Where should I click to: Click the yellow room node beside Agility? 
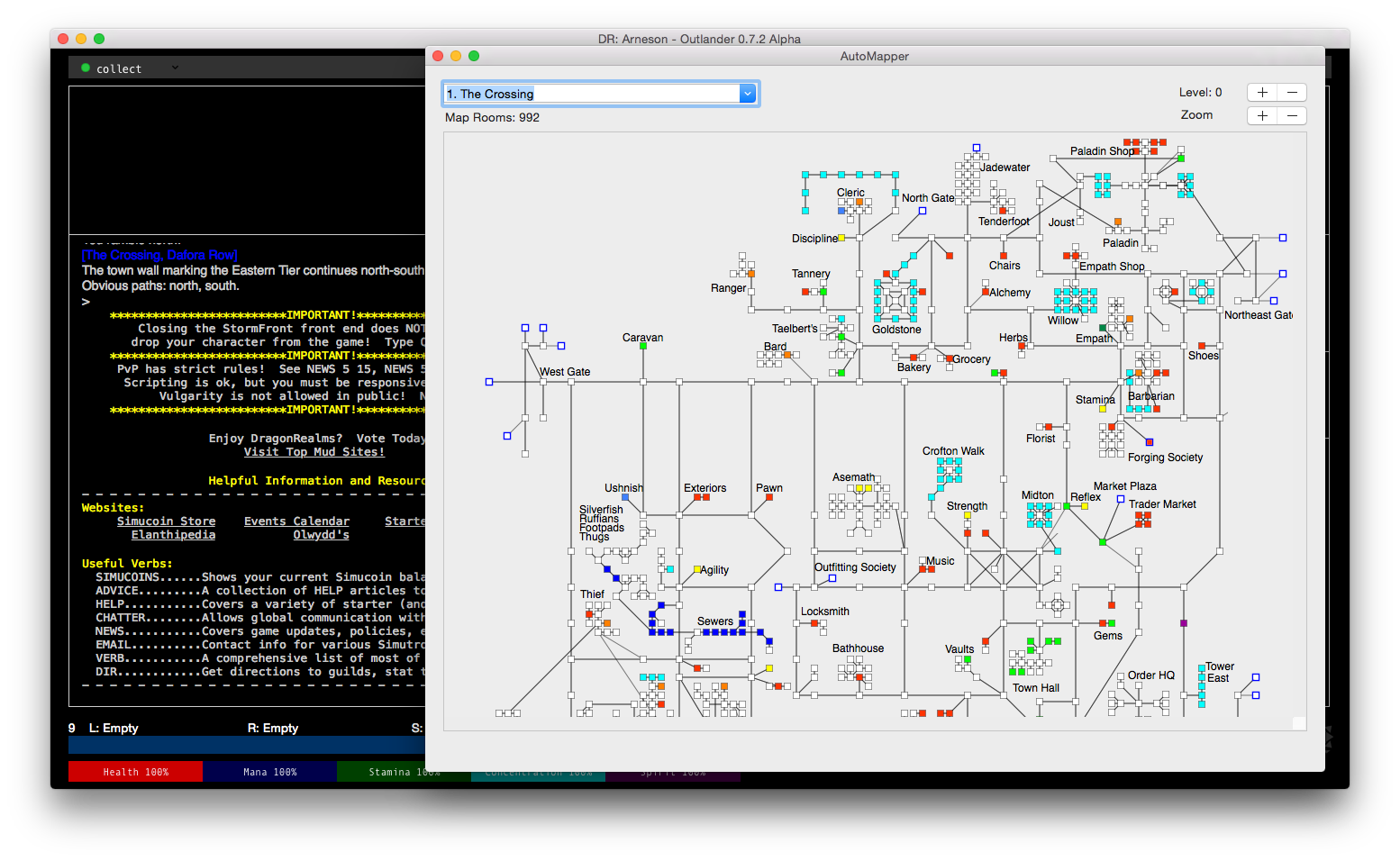click(x=697, y=569)
